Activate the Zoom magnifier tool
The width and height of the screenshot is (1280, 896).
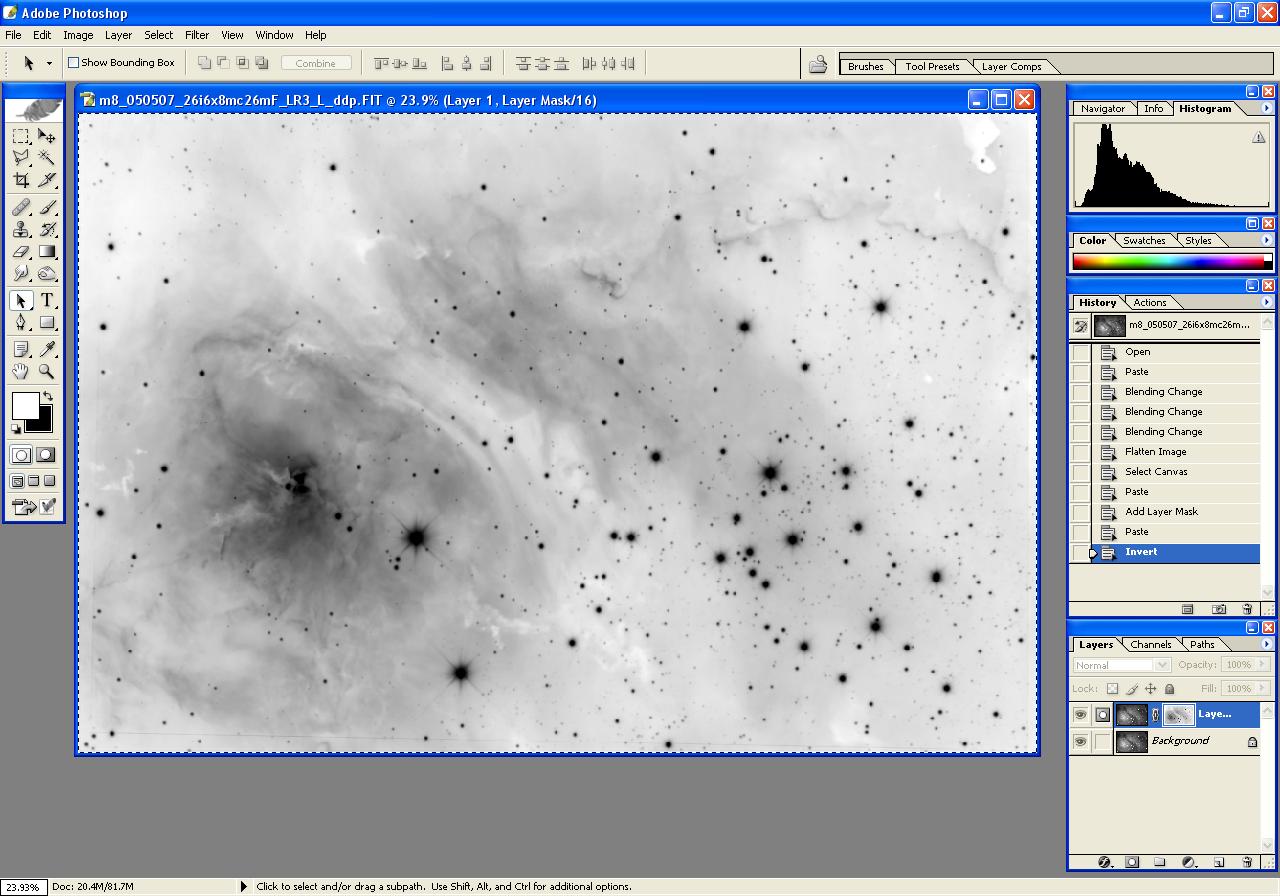47,372
